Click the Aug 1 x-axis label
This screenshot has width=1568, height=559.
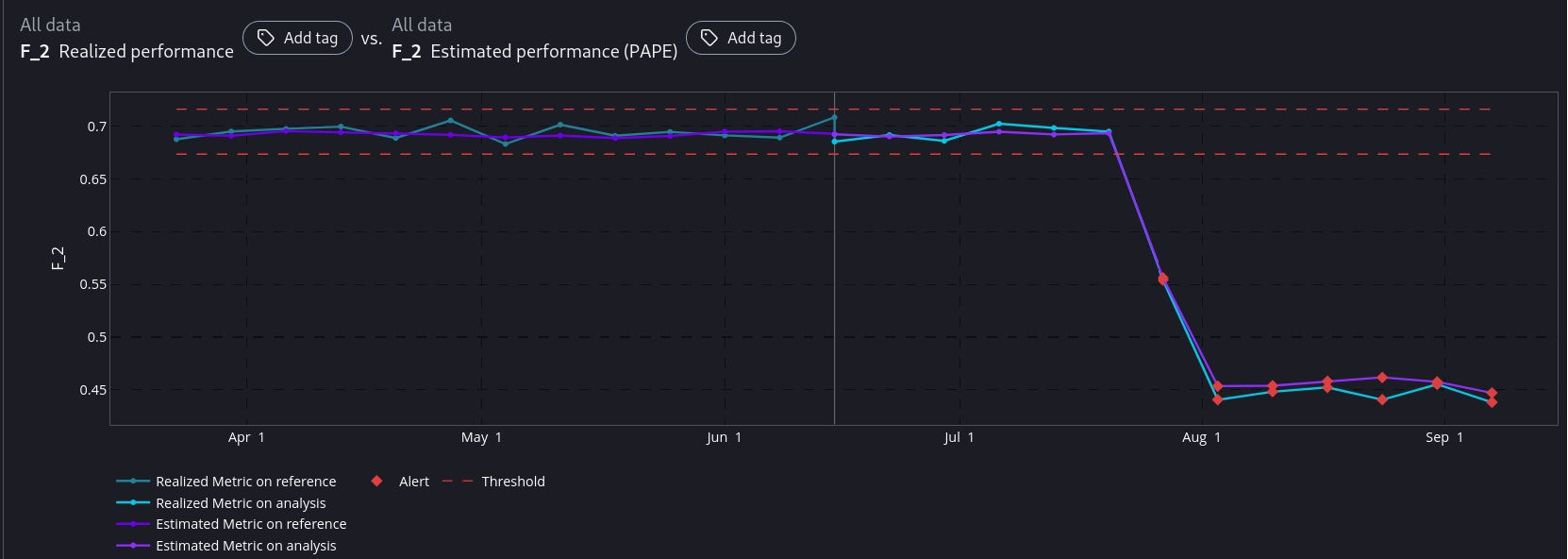(1201, 437)
